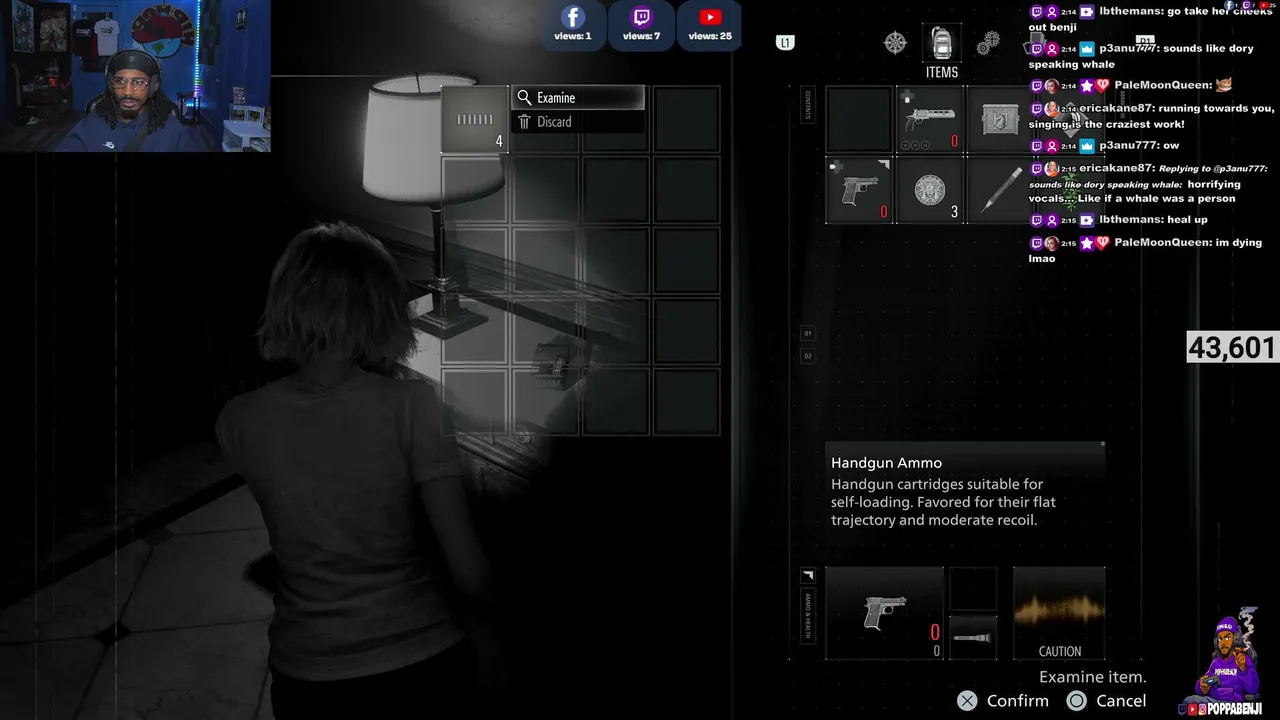The image size is (1280, 720).
Task: Click the magnifier icon beside Examine
Action: 524,98
